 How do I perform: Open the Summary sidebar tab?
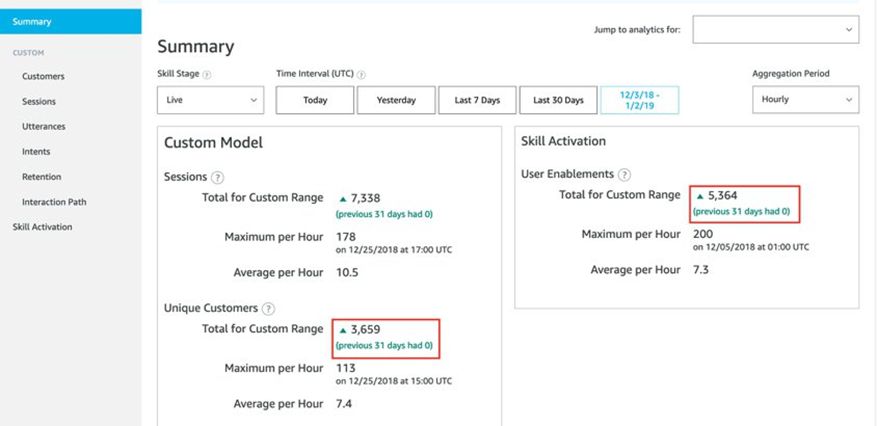(32, 22)
